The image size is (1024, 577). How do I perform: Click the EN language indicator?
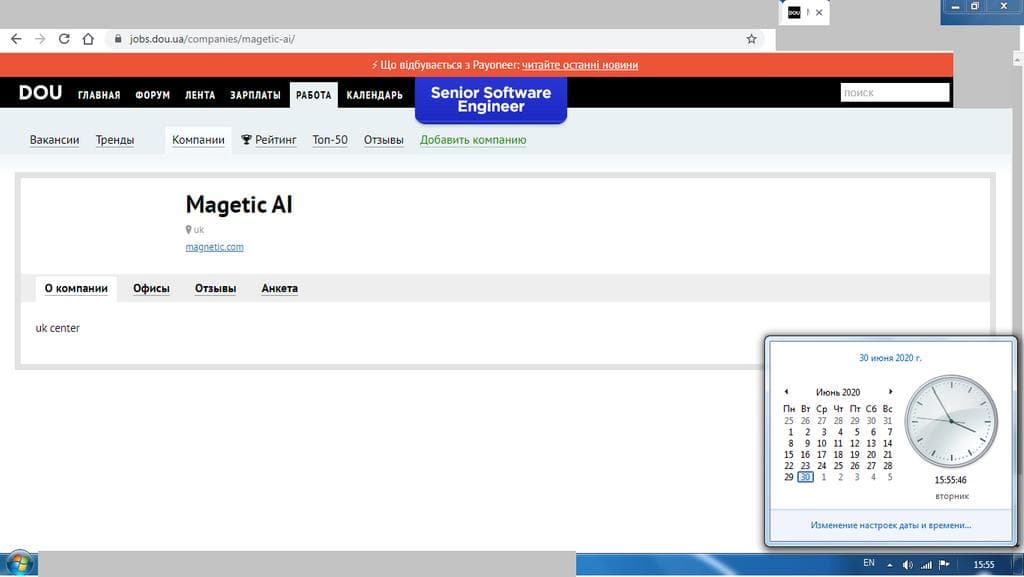pos(869,563)
